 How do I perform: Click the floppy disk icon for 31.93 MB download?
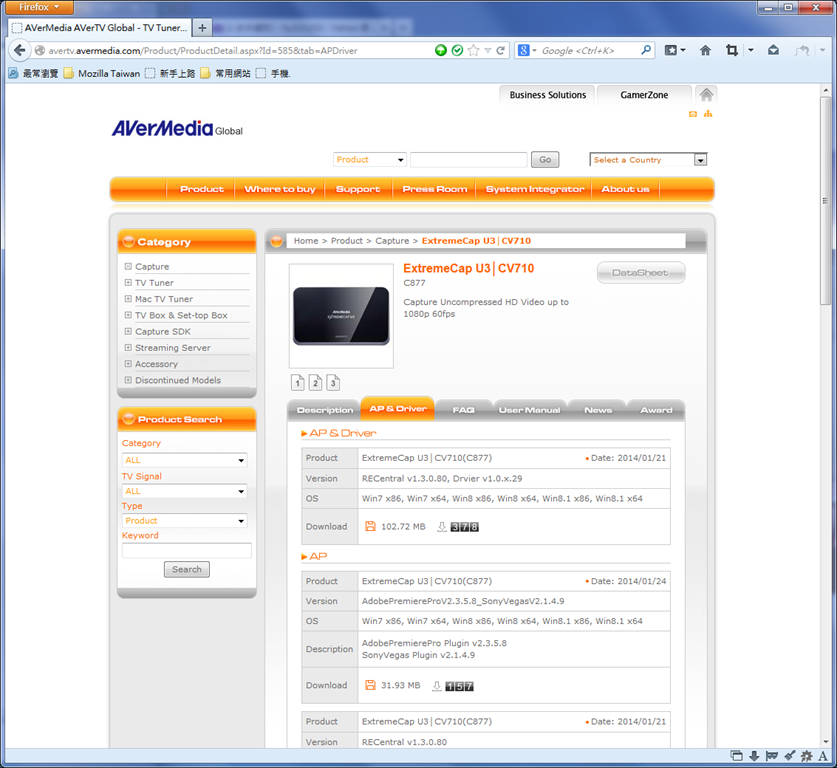tap(370, 685)
